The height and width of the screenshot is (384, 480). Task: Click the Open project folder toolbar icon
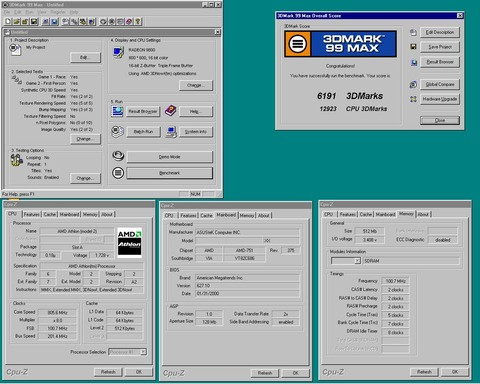(17, 21)
